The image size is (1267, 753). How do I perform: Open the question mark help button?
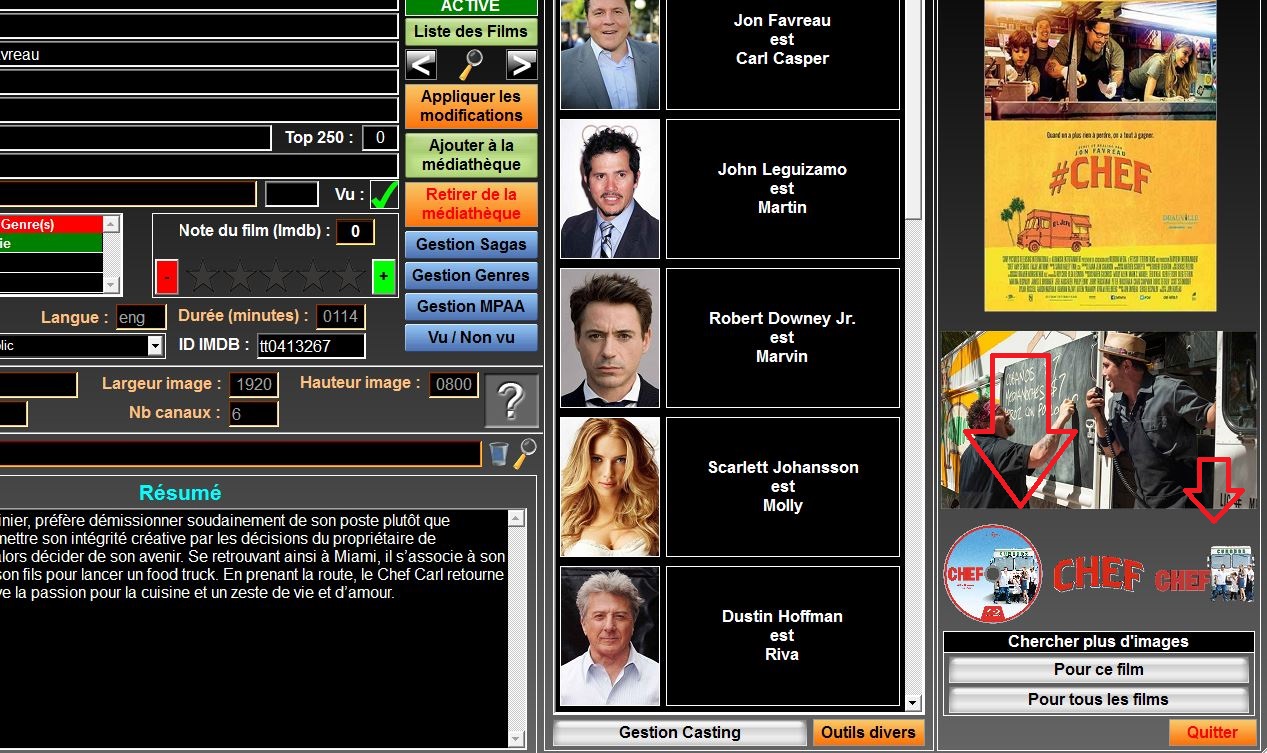(511, 401)
